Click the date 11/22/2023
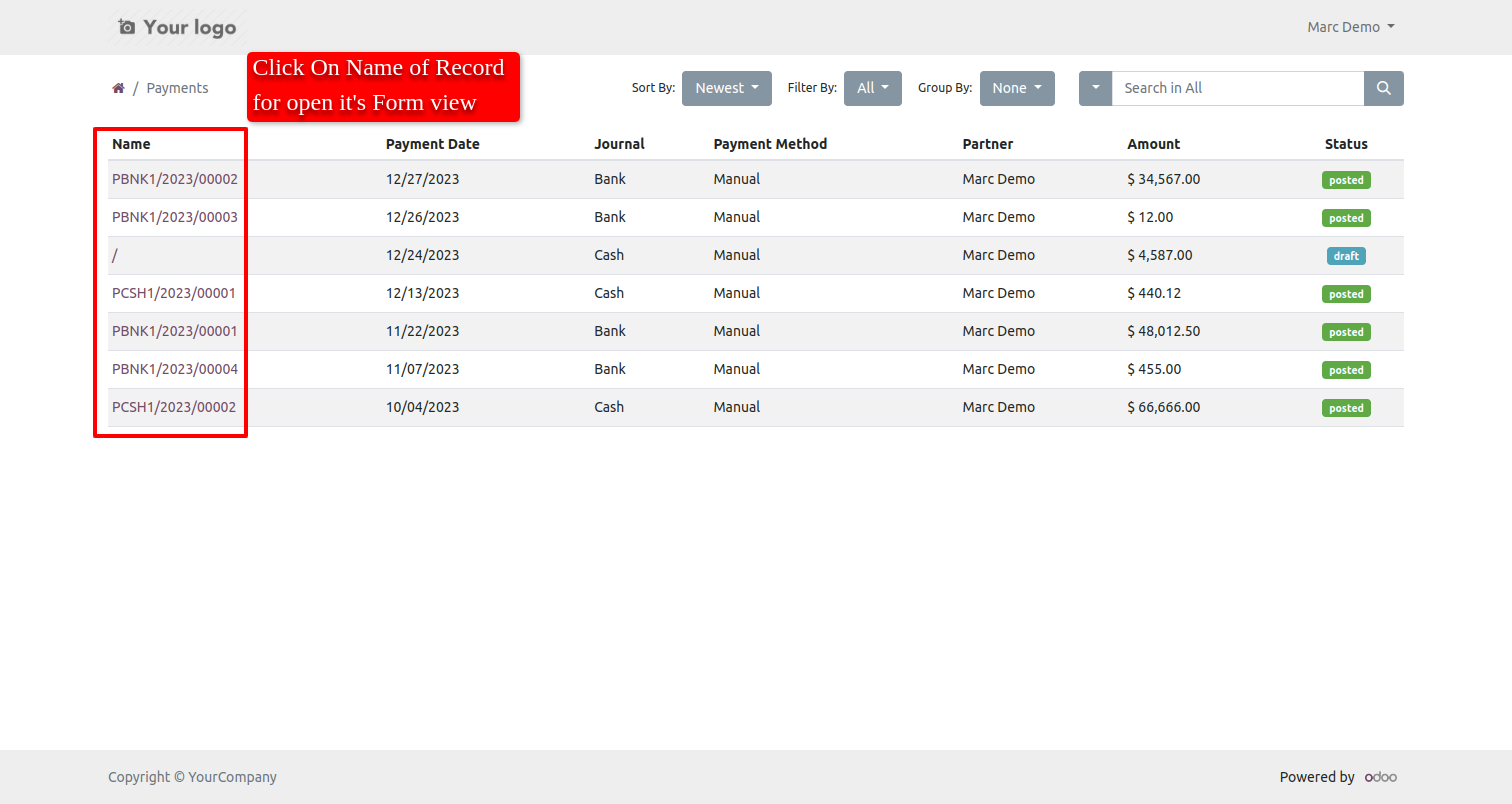The height and width of the screenshot is (804, 1512). point(423,331)
